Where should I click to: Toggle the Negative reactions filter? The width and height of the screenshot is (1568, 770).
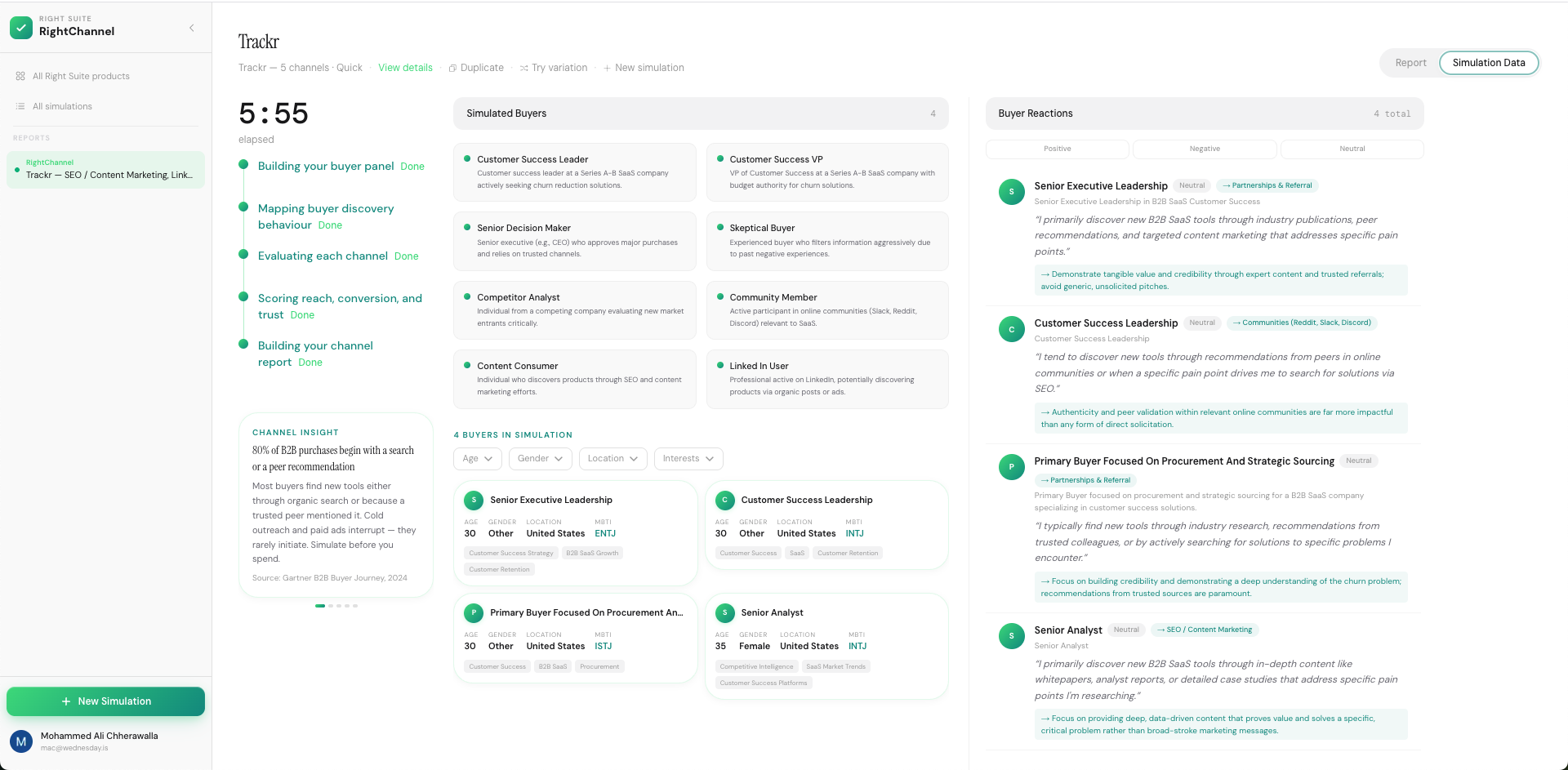pyautogui.click(x=1204, y=149)
